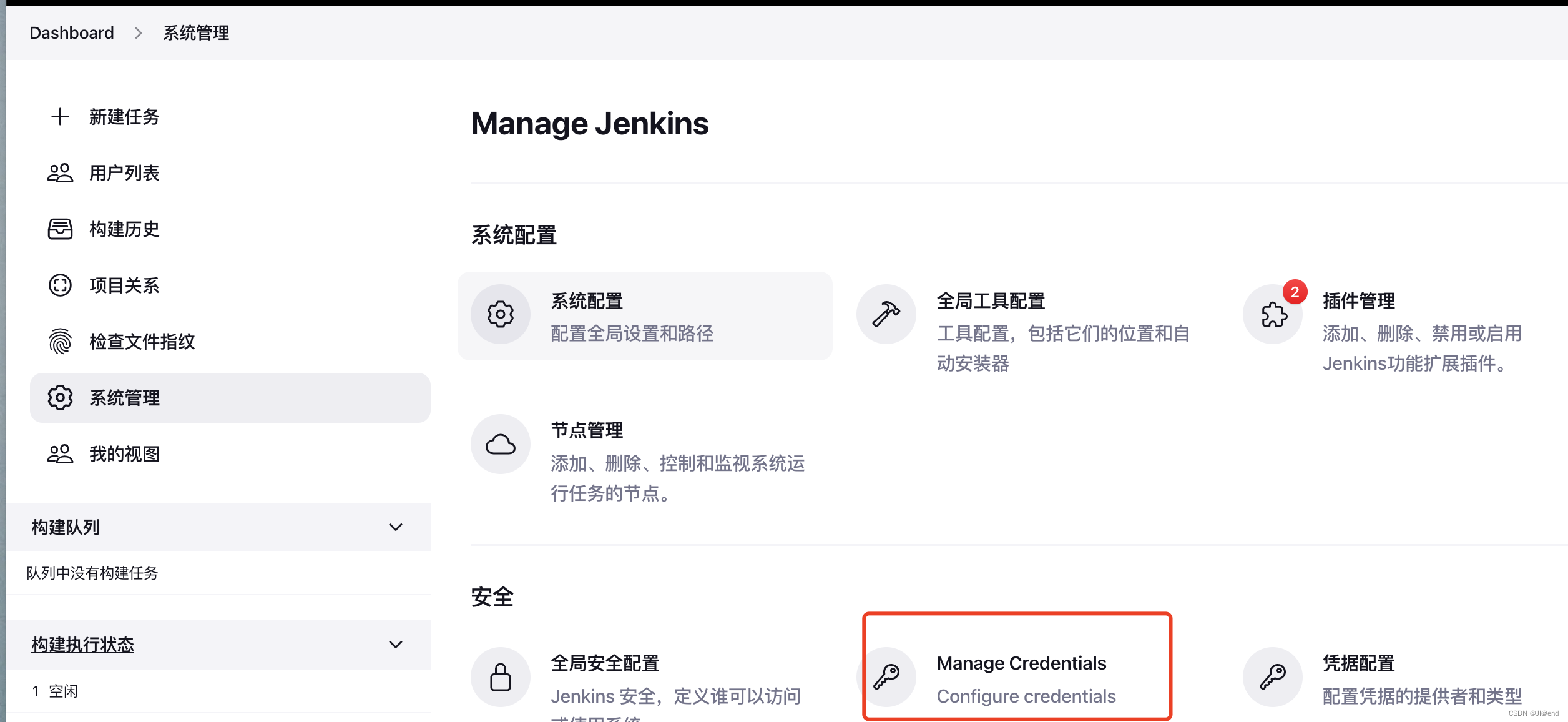Collapse the 构建队列 panel chevron
Screen dimensions: 1568x722
click(x=396, y=527)
